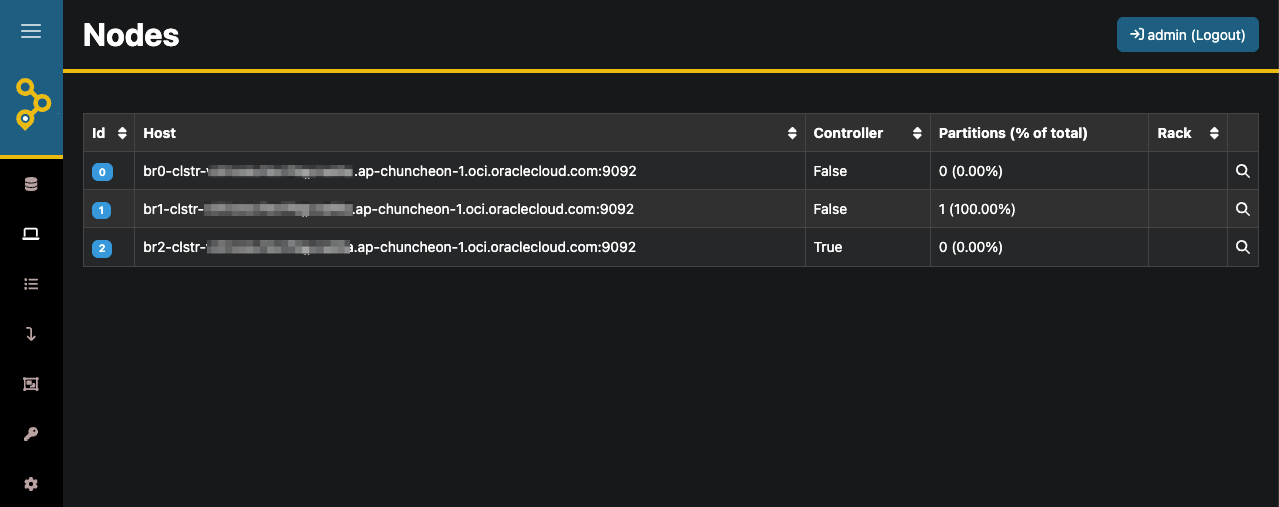This screenshot has width=1279, height=507.
Task: Click the br1-clstr host row
Action: point(388,209)
